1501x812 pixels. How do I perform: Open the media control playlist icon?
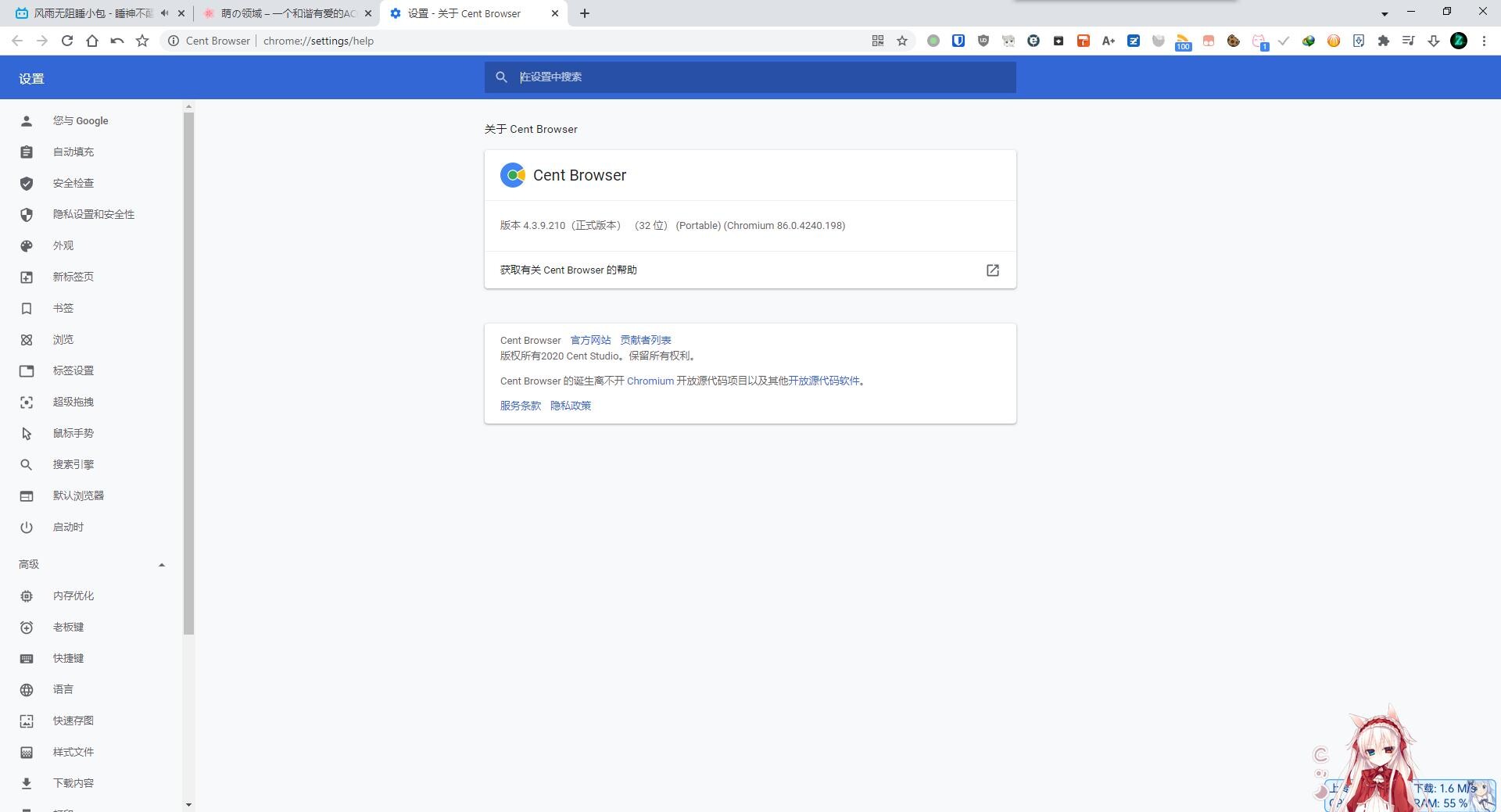(x=1408, y=41)
